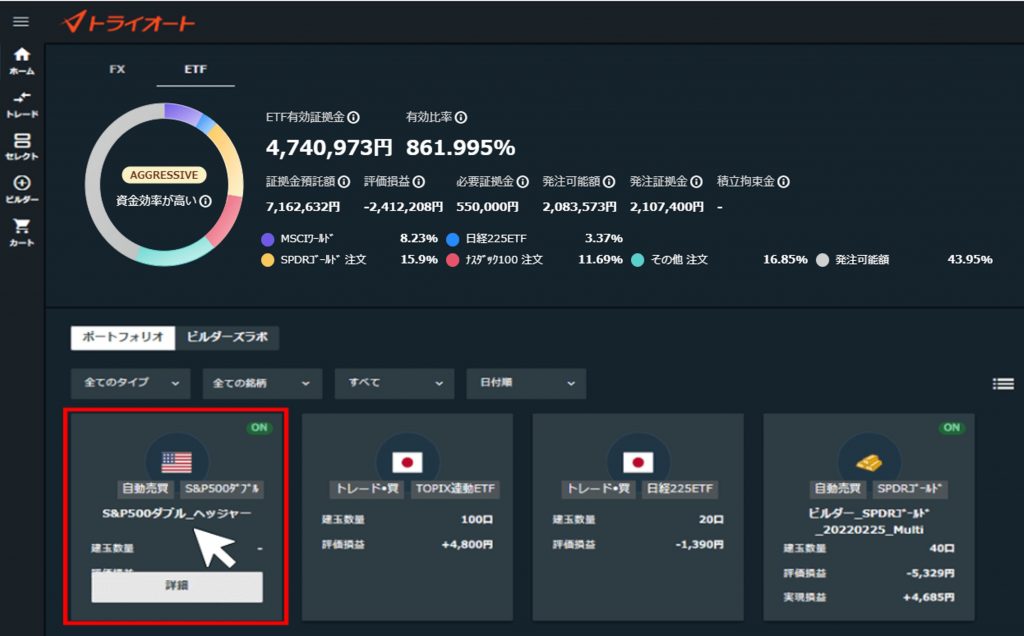The image size is (1024, 636).
Task: Click the 4,740,973円 margin value
Action: (328, 148)
